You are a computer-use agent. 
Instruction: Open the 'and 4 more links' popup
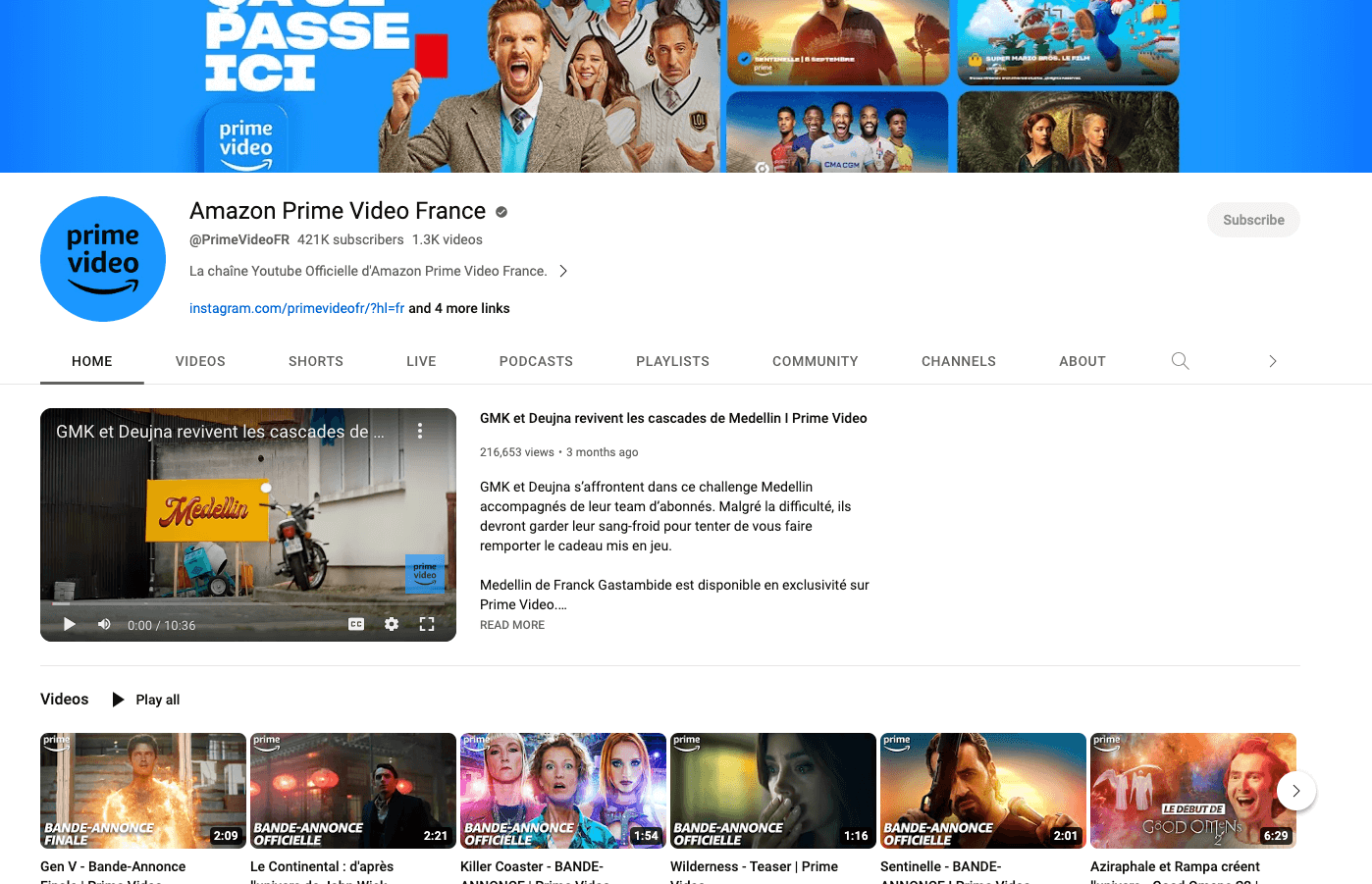(x=459, y=308)
